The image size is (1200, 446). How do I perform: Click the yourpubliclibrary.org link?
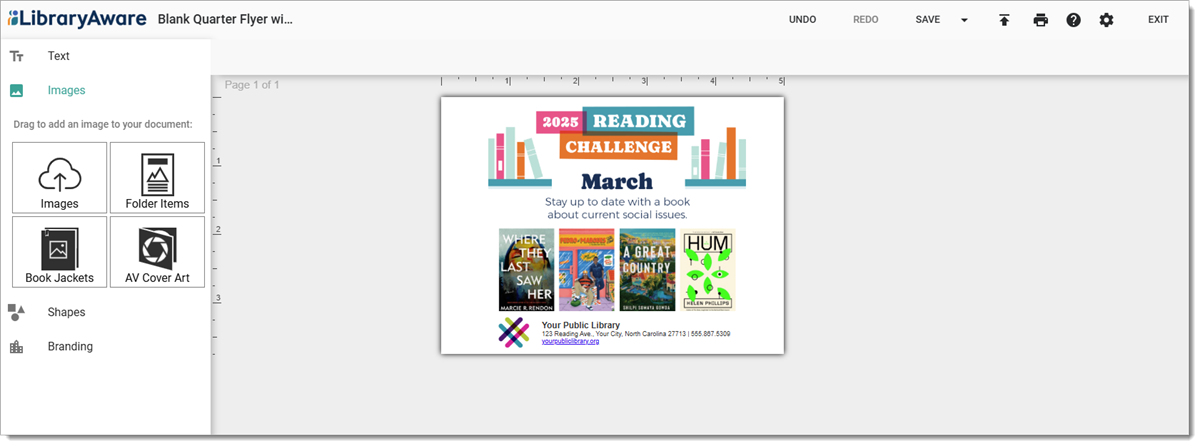(570, 341)
